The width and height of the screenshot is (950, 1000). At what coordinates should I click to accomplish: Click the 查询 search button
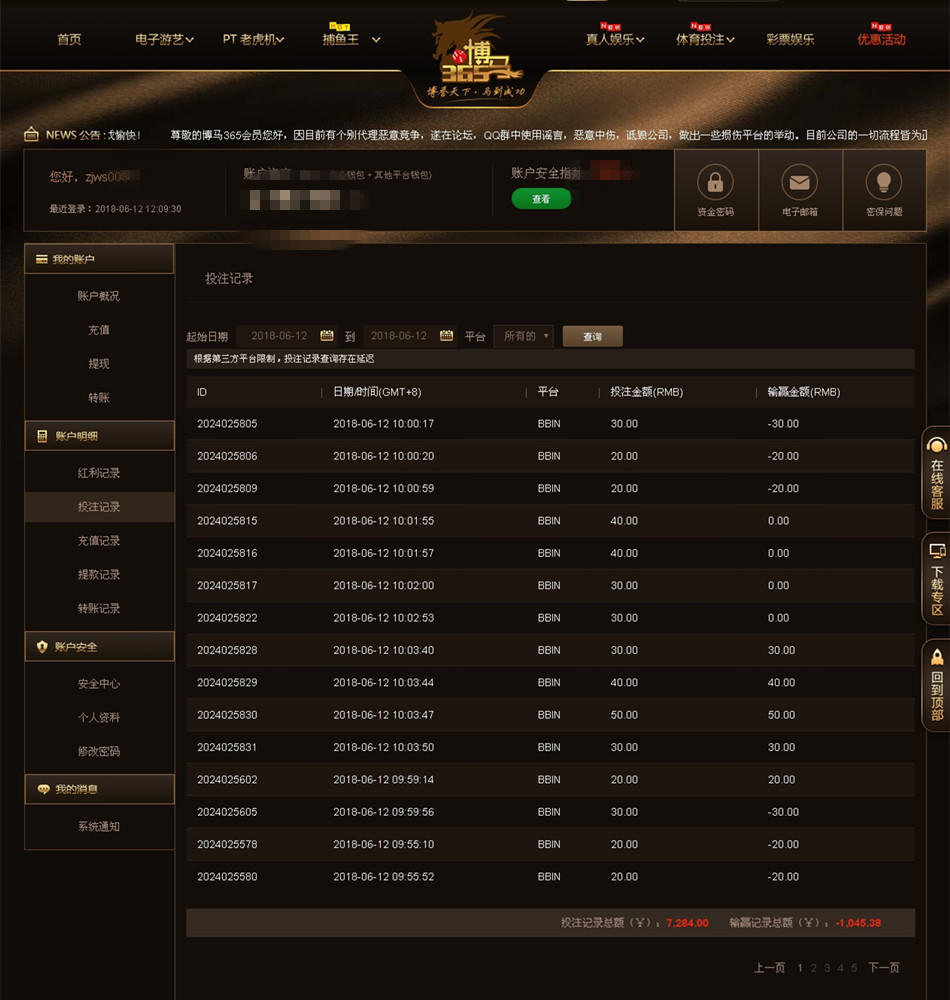tap(592, 336)
